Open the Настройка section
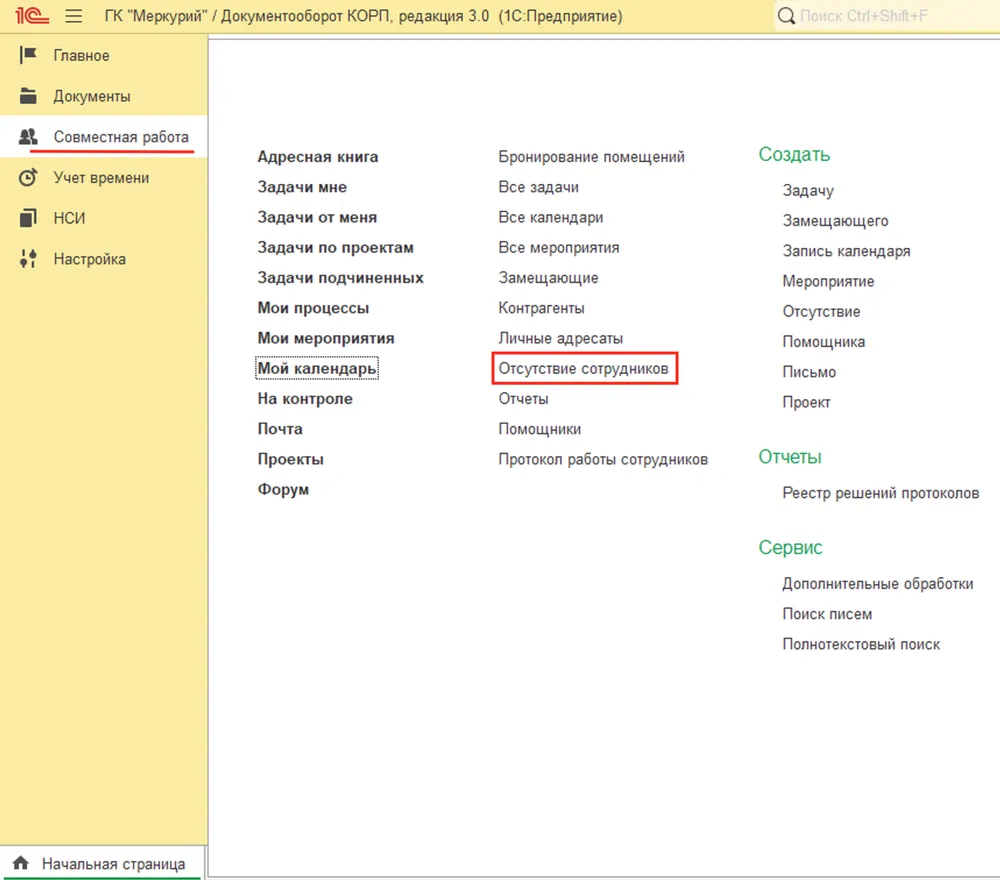This screenshot has width=1000, height=880. click(89, 260)
